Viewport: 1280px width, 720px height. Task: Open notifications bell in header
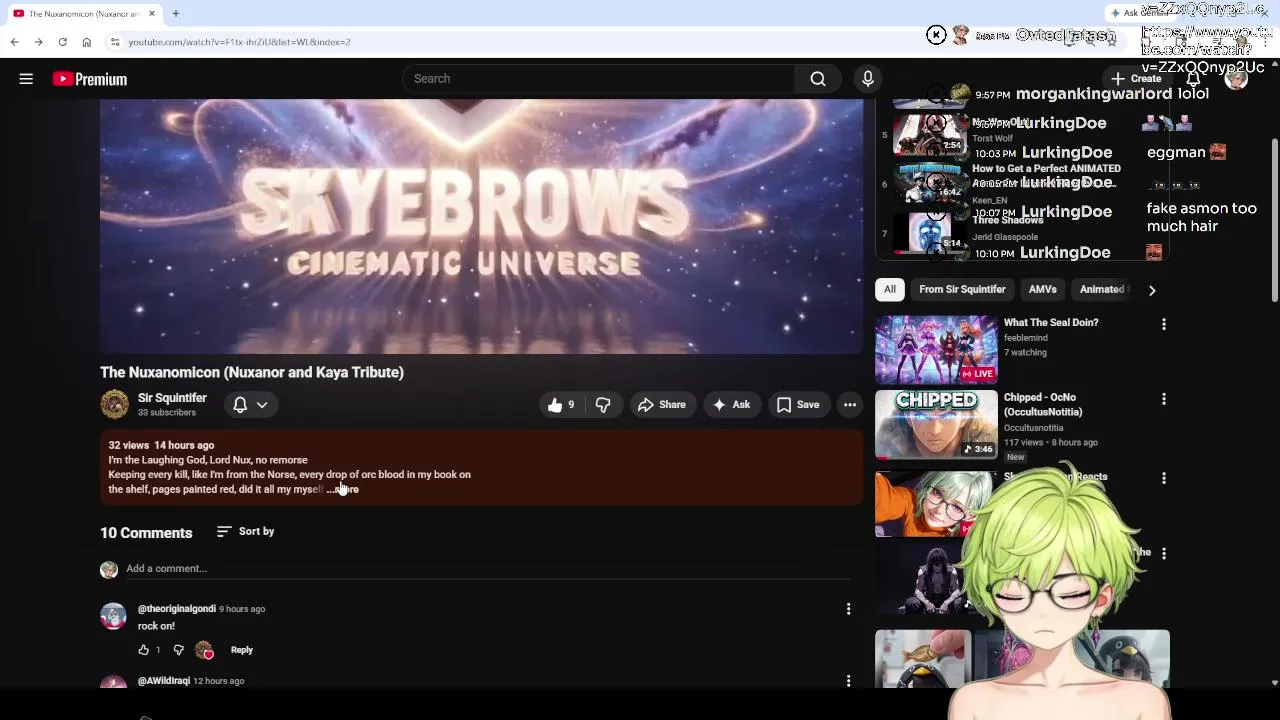click(x=1193, y=79)
